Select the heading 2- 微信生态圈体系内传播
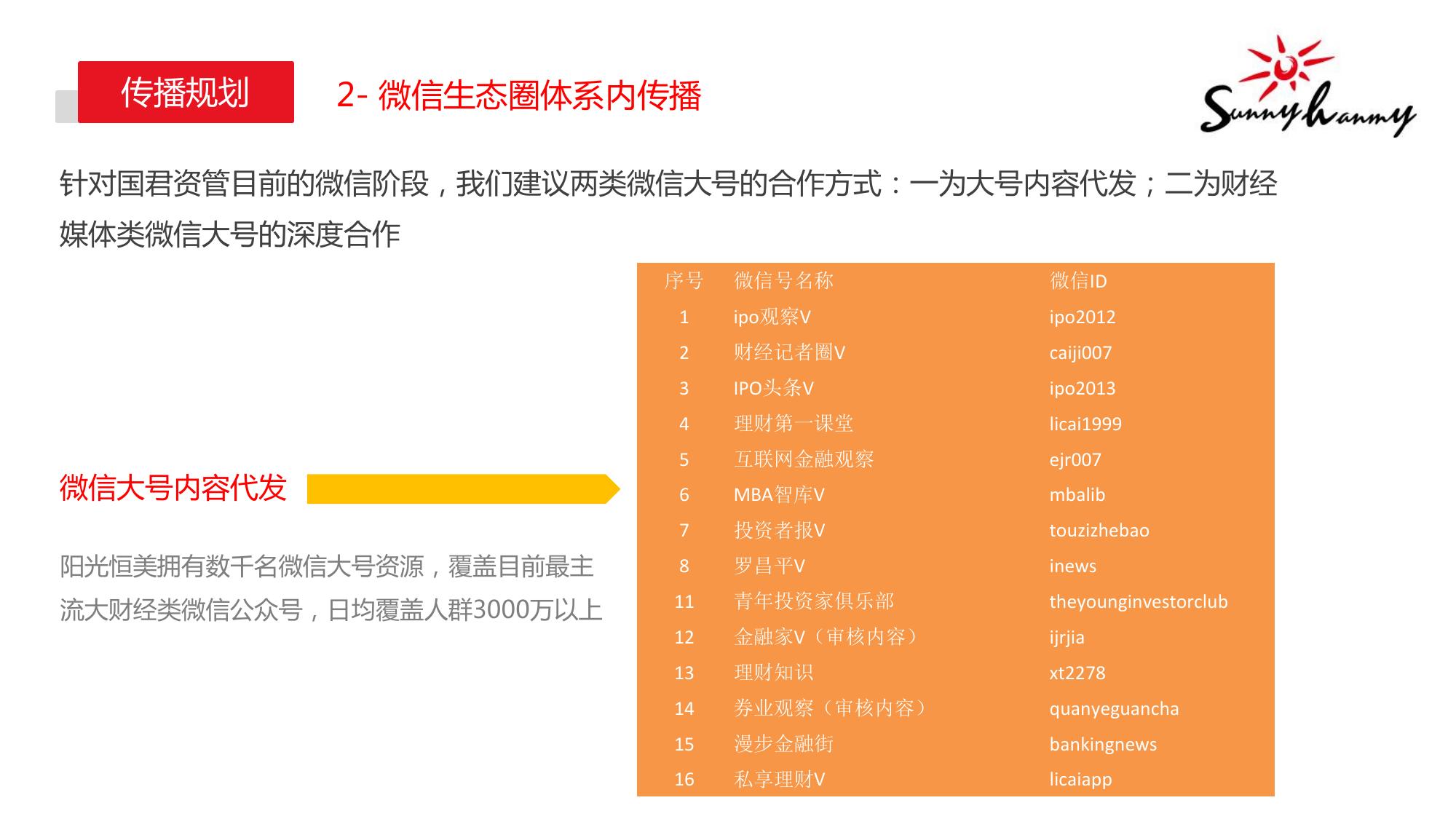Image resolution: width=1456 pixels, height=819 pixels. [x=519, y=95]
